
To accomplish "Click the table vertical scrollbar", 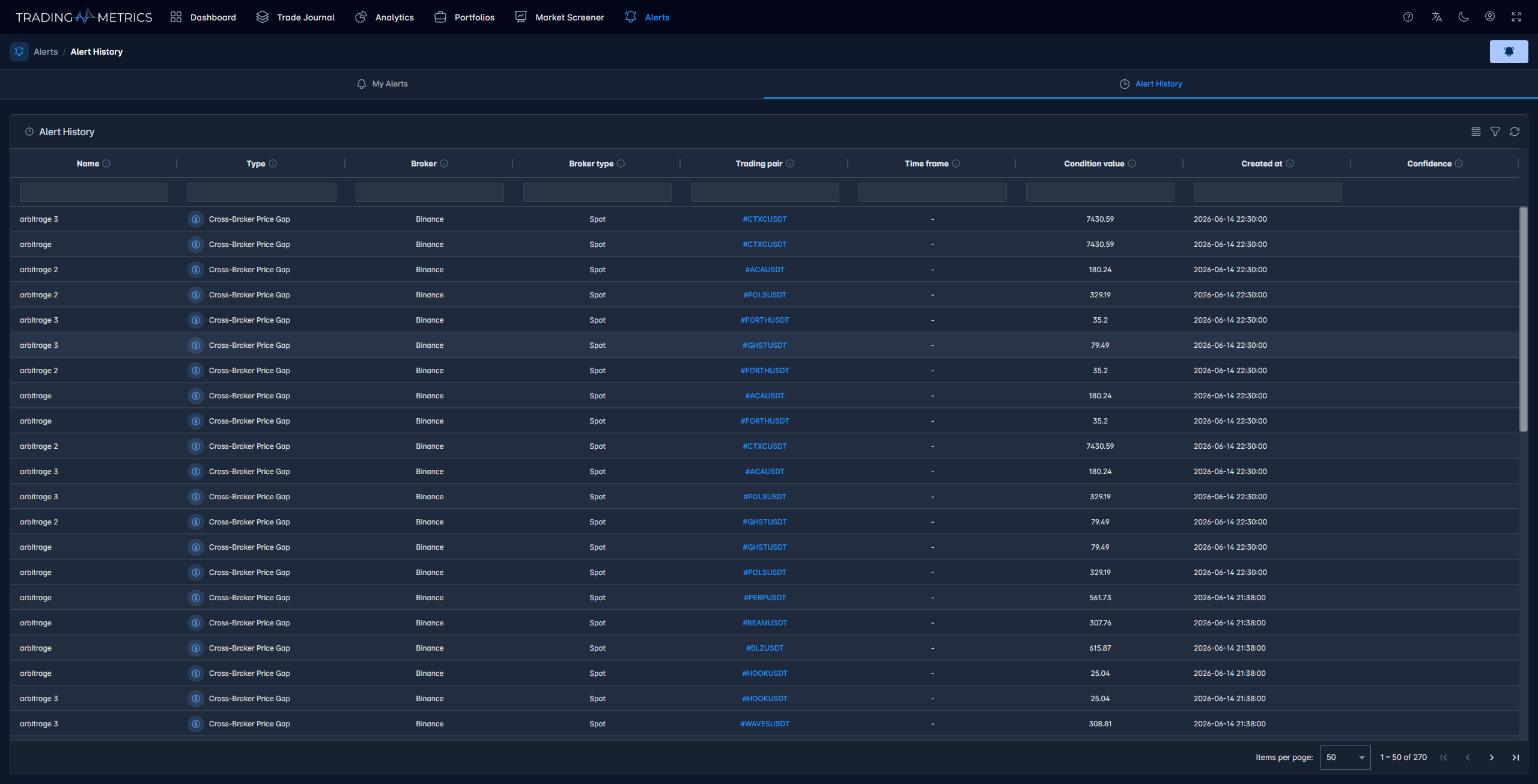I will point(1523,319).
